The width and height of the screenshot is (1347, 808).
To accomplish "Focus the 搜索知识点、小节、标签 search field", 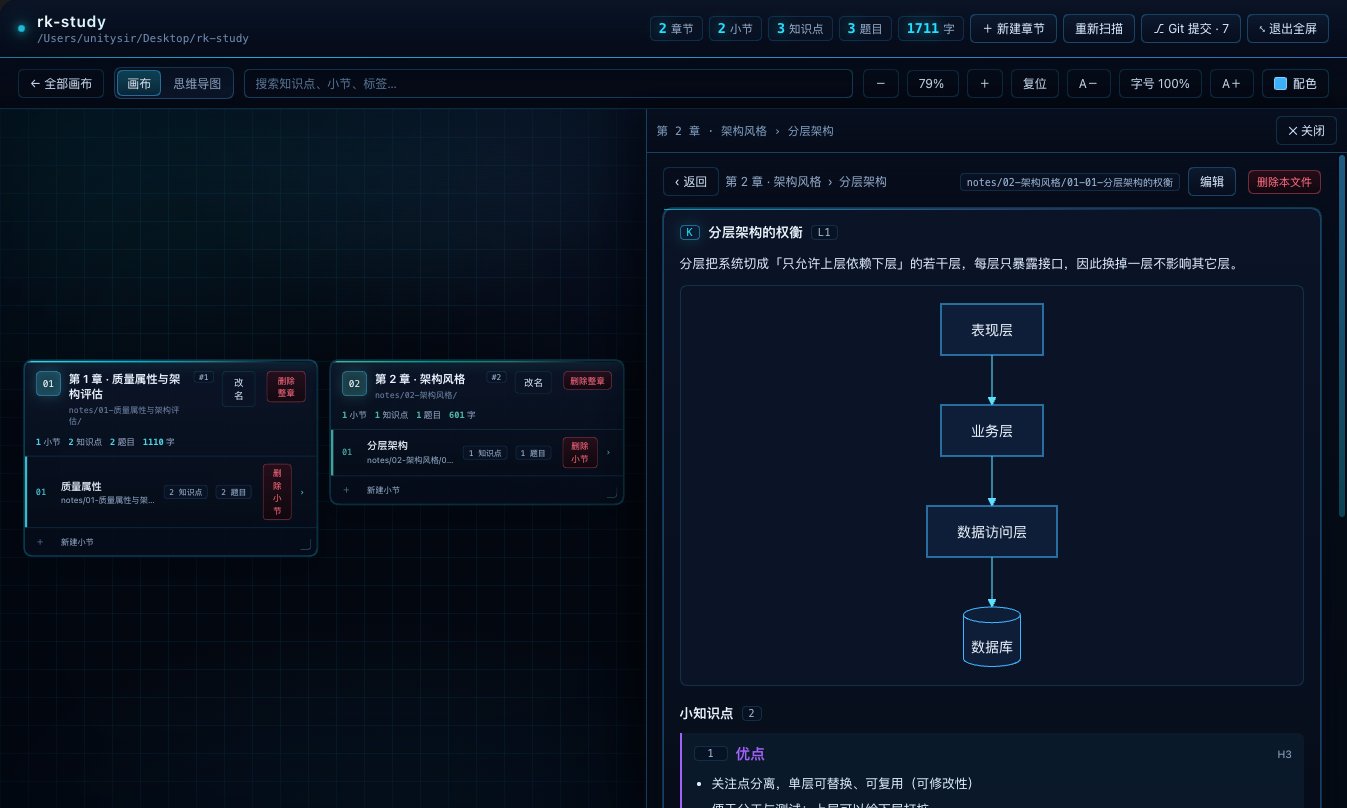I will pyautogui.click(x=548, y=84).
